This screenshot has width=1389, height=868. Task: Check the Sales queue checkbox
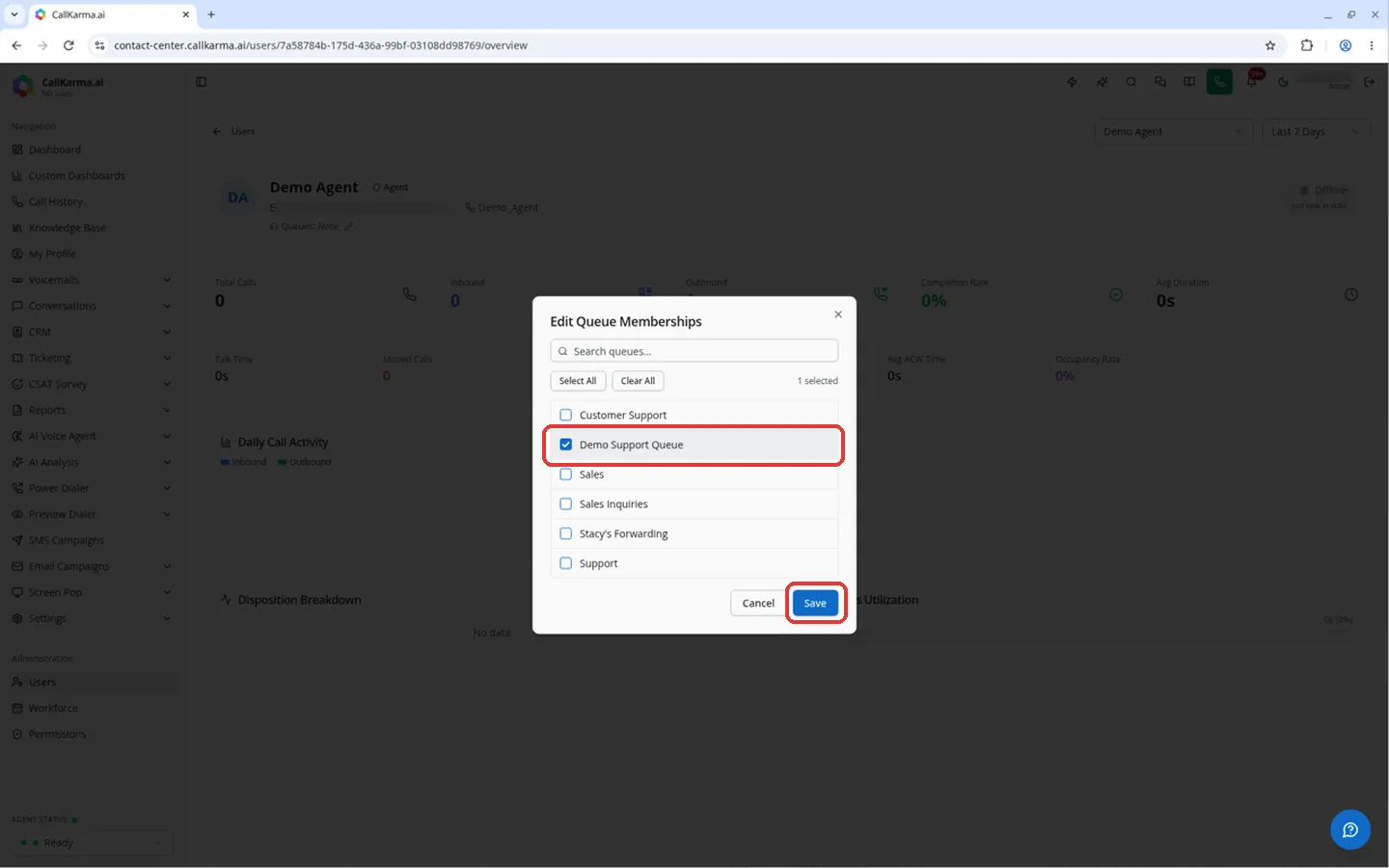[566, 475]
